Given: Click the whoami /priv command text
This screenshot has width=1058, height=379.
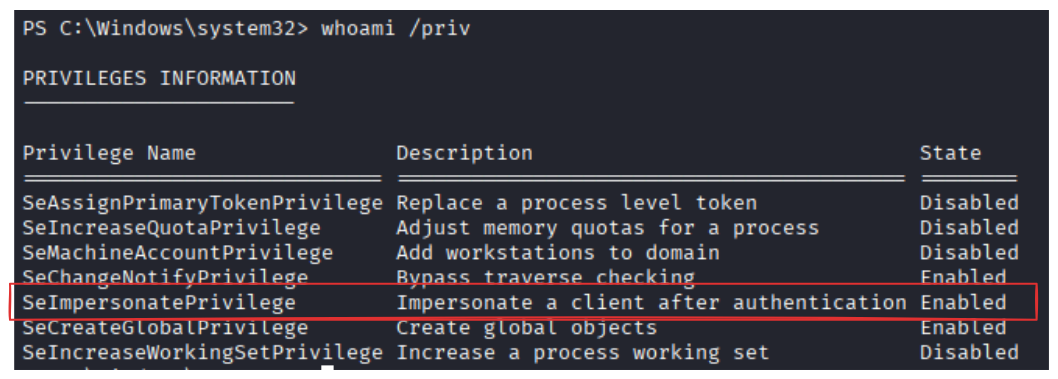Looking at the screenshot, I should tap(395, 30).
